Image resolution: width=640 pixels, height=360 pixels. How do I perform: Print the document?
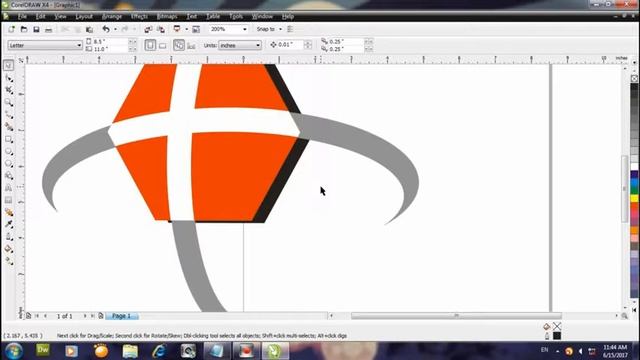pos(48,29)
